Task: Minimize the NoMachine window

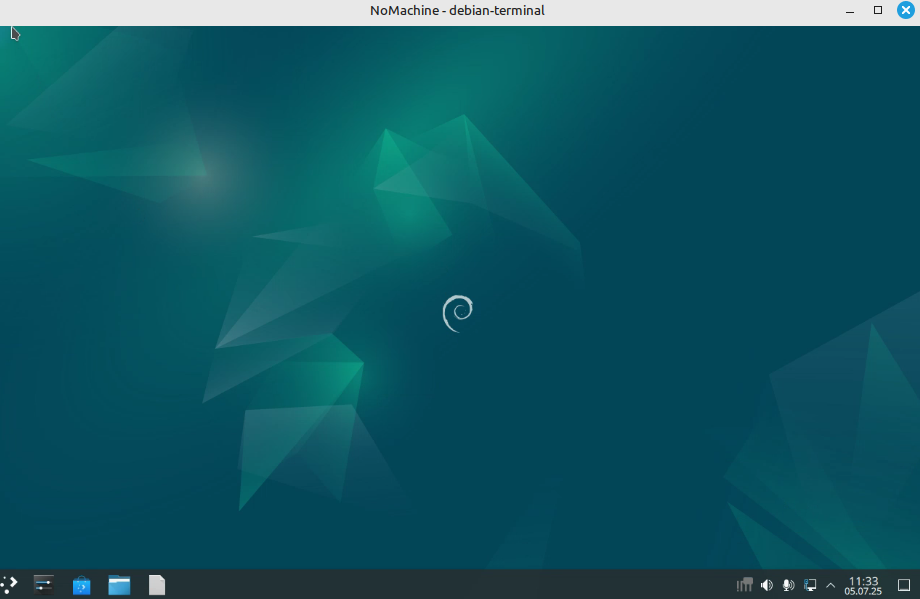Action: pos(850,11)
